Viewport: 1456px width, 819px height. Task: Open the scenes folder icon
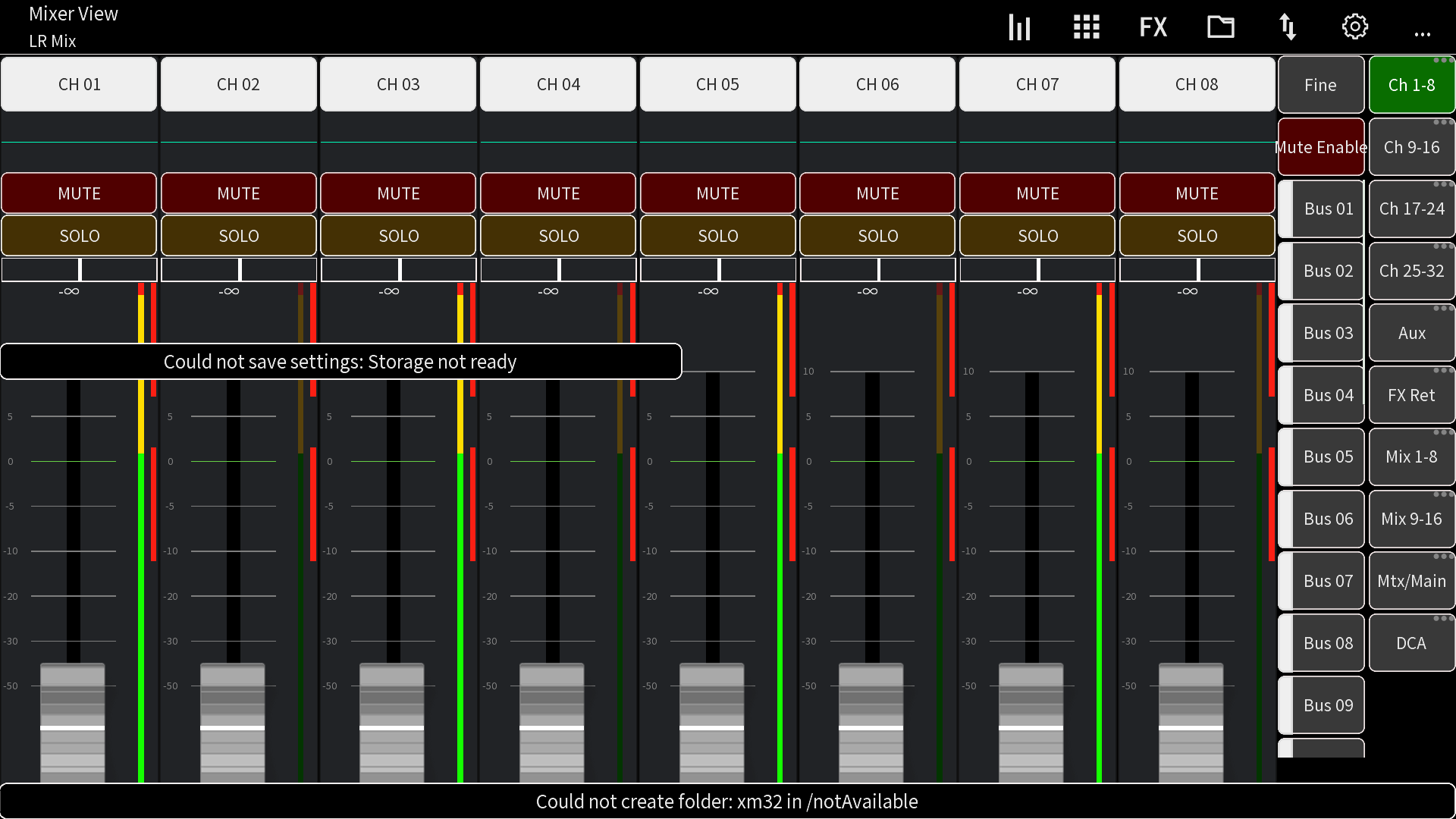1220,27
